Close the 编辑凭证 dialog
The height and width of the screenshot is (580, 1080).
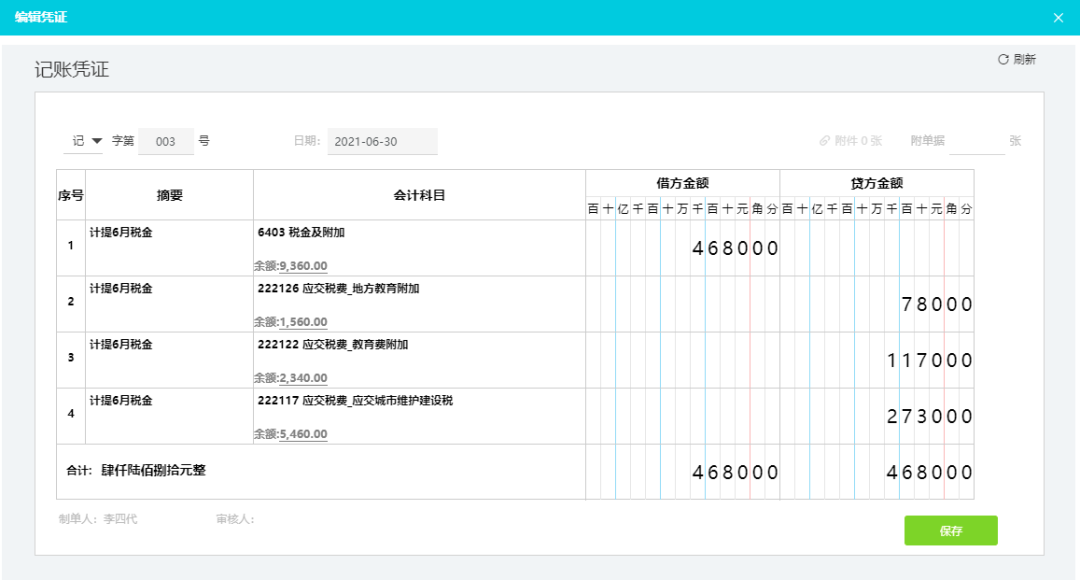click(x=1058, y=17)
